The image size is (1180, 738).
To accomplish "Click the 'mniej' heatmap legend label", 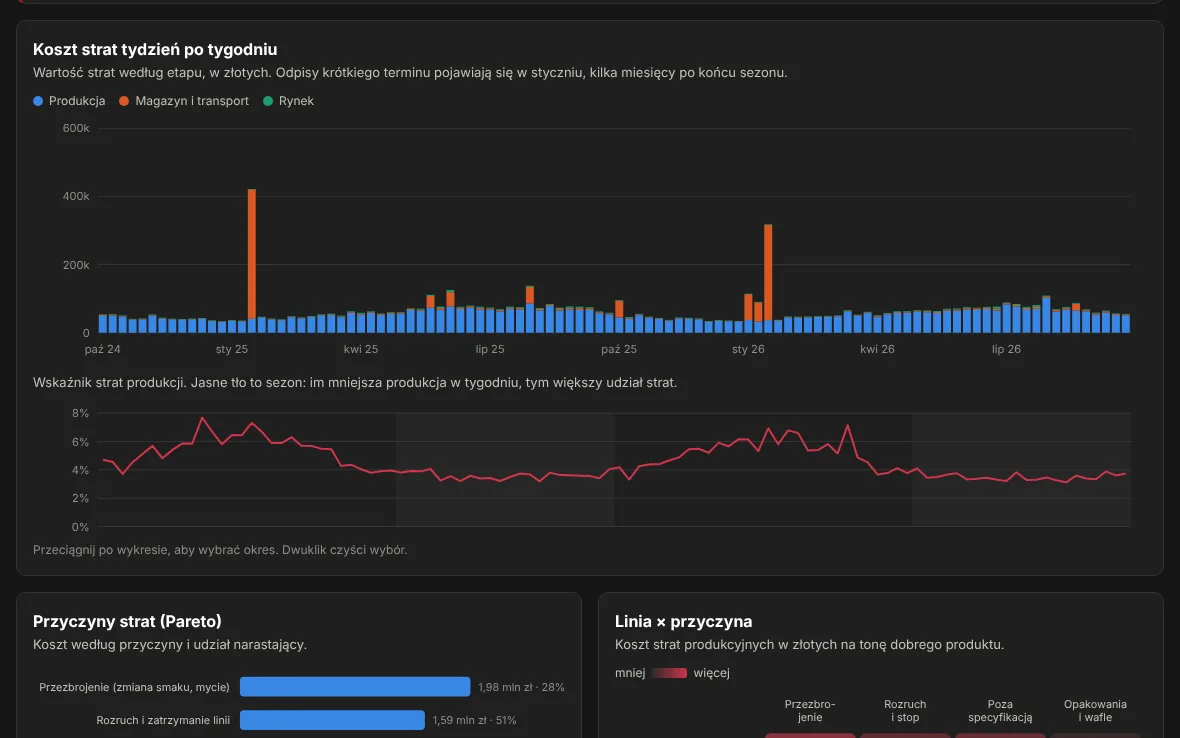I will pos(630,673).
